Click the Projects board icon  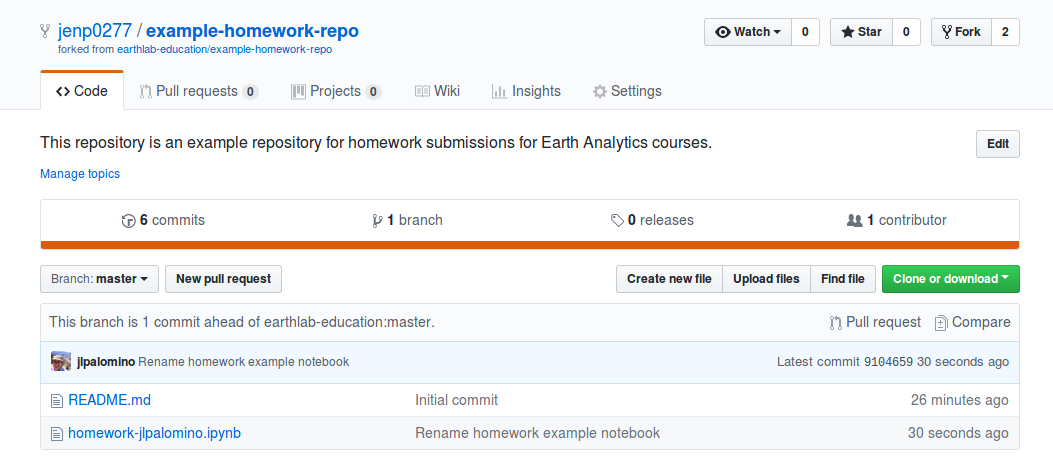point(298,91)
